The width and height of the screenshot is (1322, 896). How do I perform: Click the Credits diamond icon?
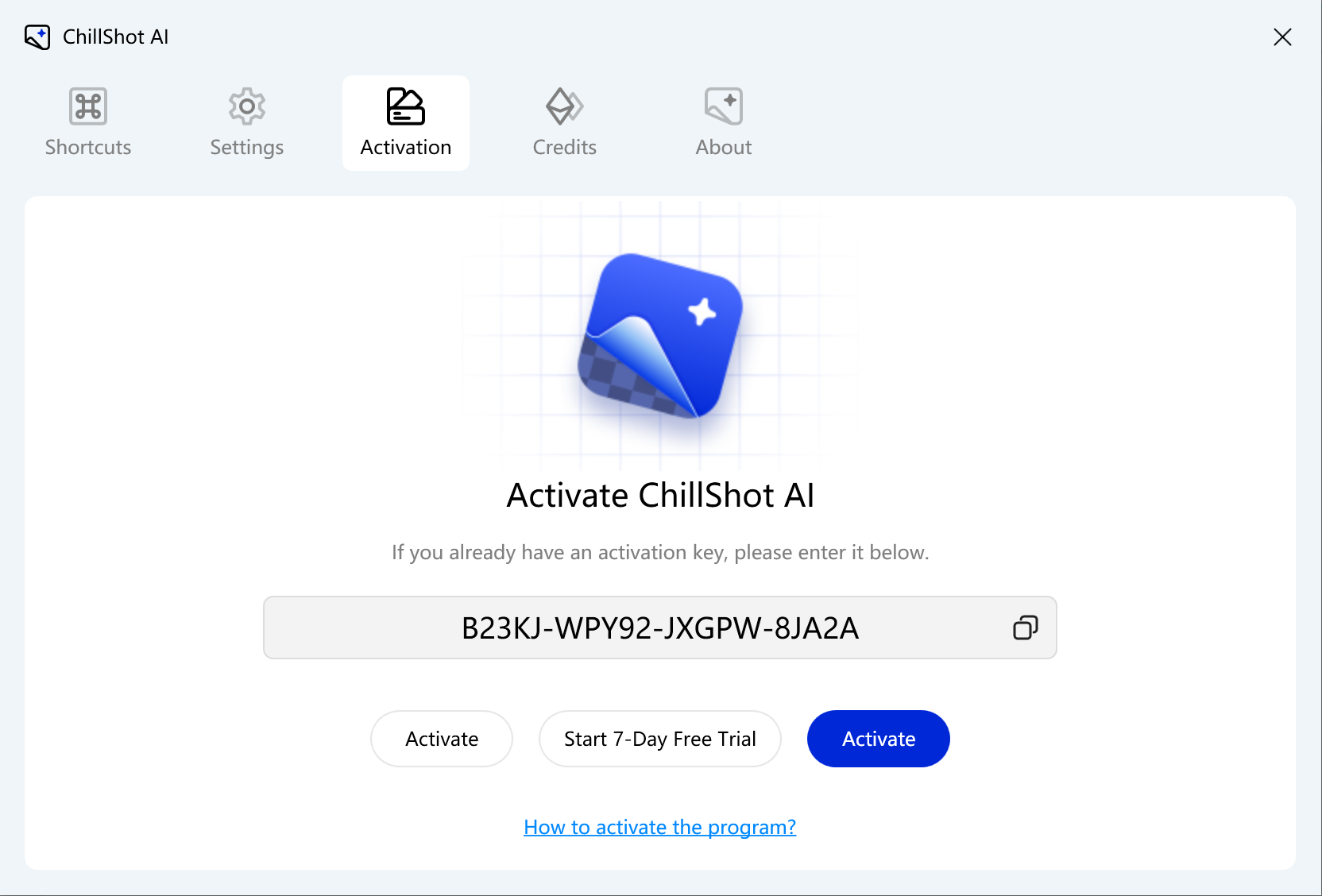click(565, 106)
